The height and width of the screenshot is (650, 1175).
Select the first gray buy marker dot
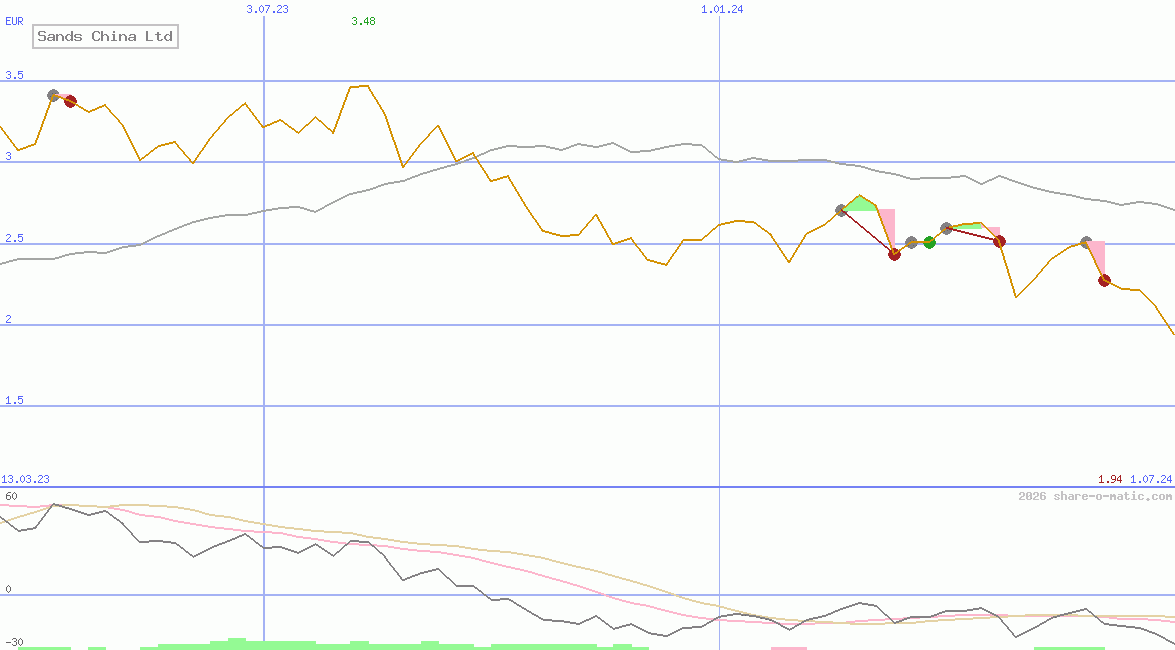pos(52,95)
